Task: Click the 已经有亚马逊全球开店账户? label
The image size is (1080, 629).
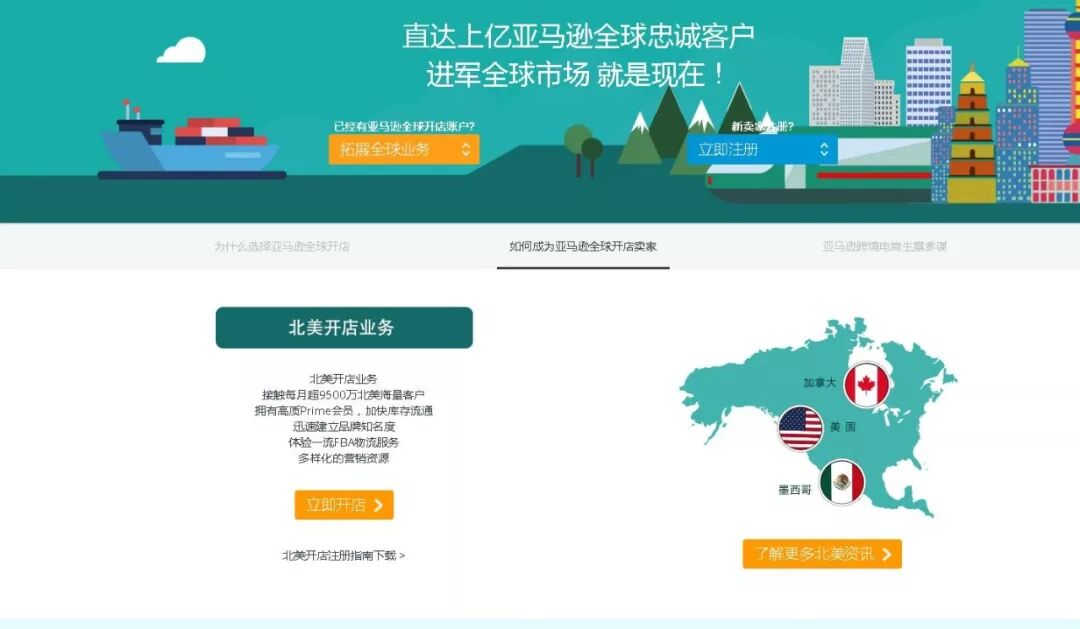Action: pos(404,126)
